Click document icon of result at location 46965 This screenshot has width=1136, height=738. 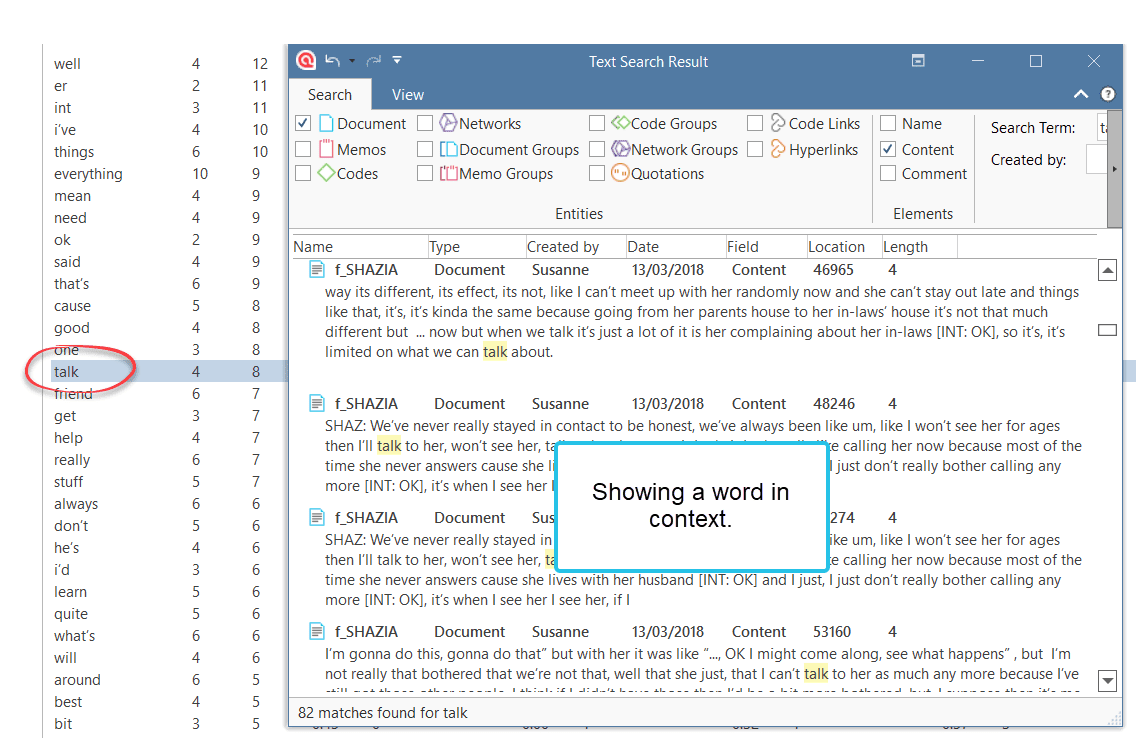pyautogui.click(x=317, y=269)
